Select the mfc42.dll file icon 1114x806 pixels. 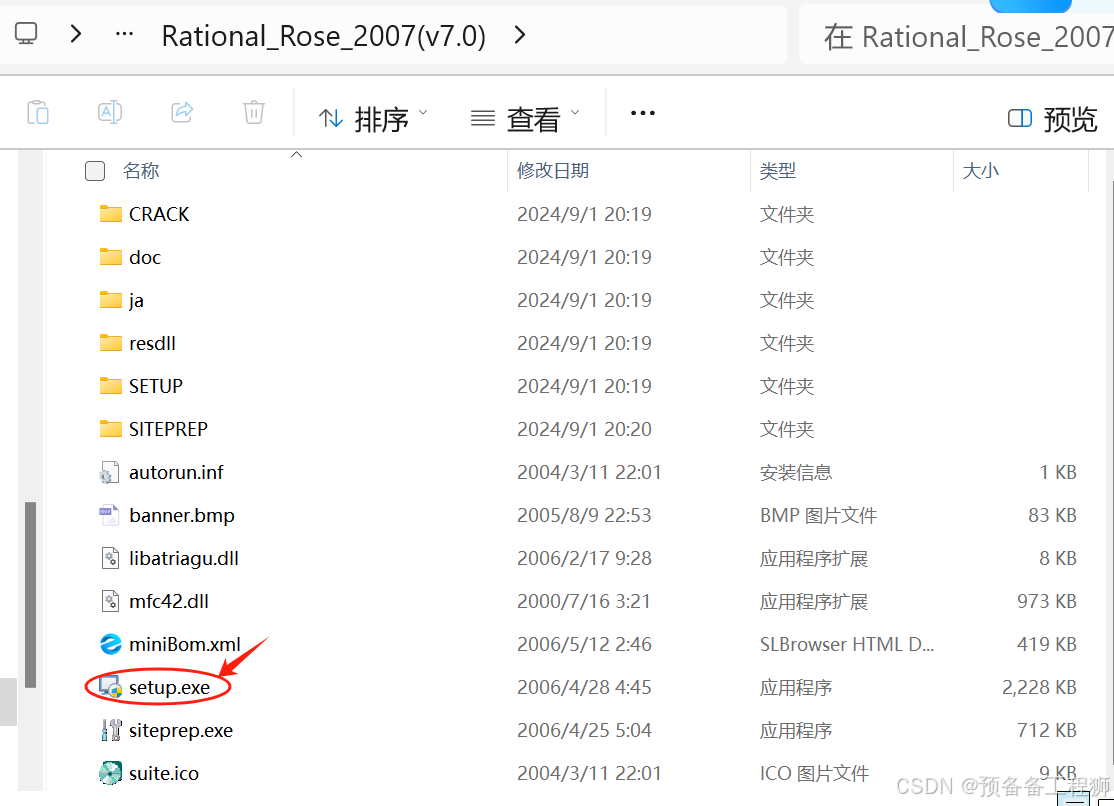(x=110, y=601)
